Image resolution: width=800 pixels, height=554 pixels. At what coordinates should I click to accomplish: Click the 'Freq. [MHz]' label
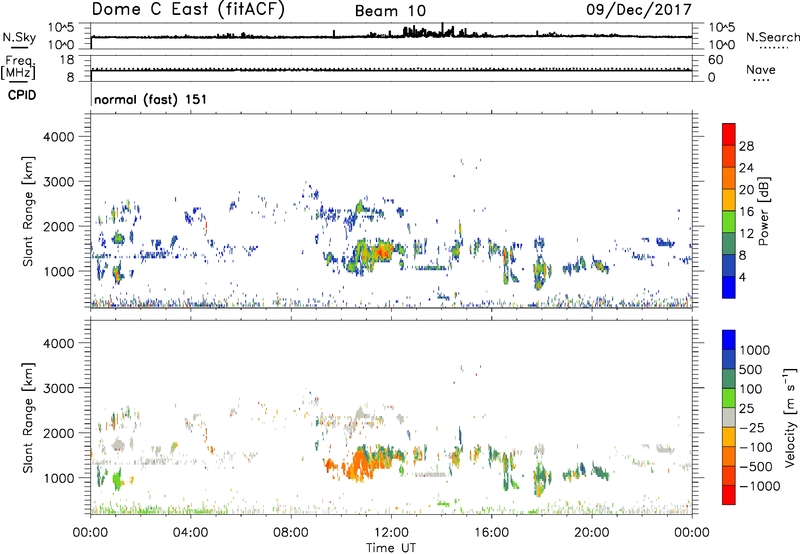point(18,67)
